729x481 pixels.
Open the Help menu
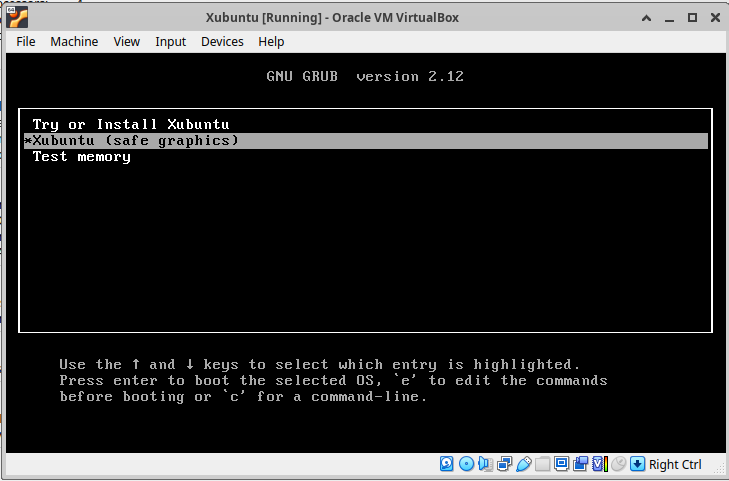coord(271,41)
